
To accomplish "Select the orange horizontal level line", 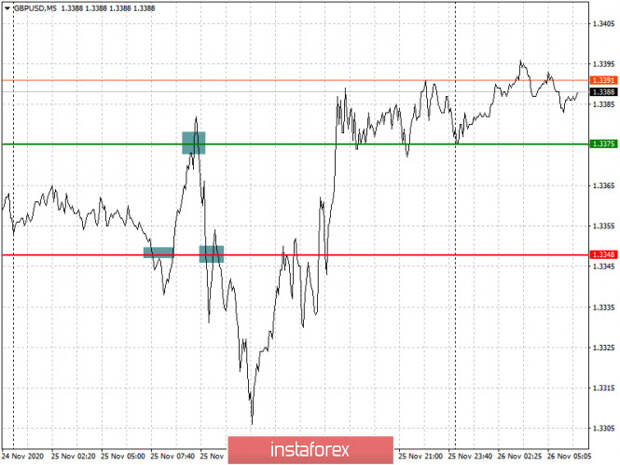I will click(300, 80).
